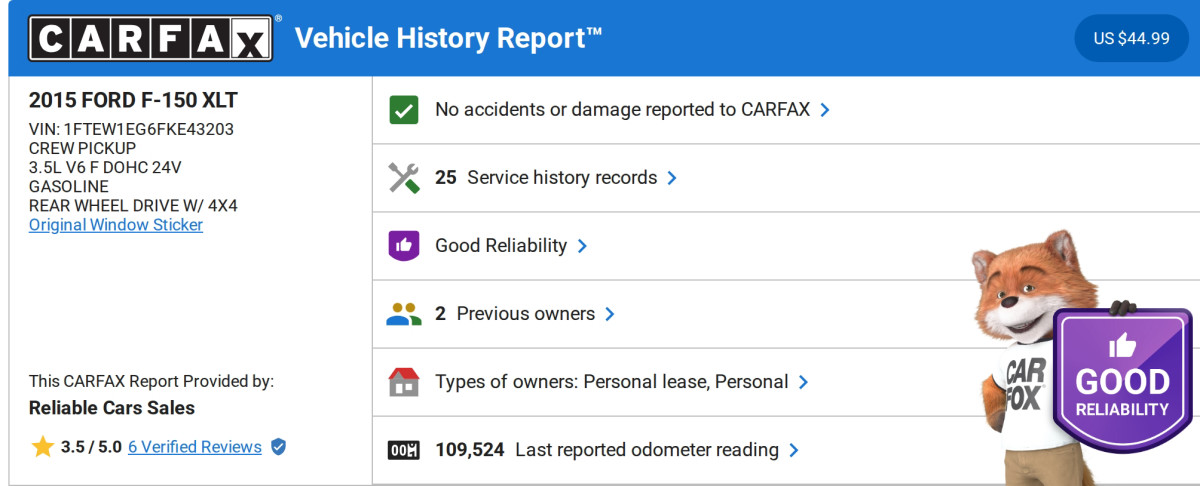This screenshot has width=1200, height=486.
Task: Click the odometer reading icon
Action: [x=404, y=450]
